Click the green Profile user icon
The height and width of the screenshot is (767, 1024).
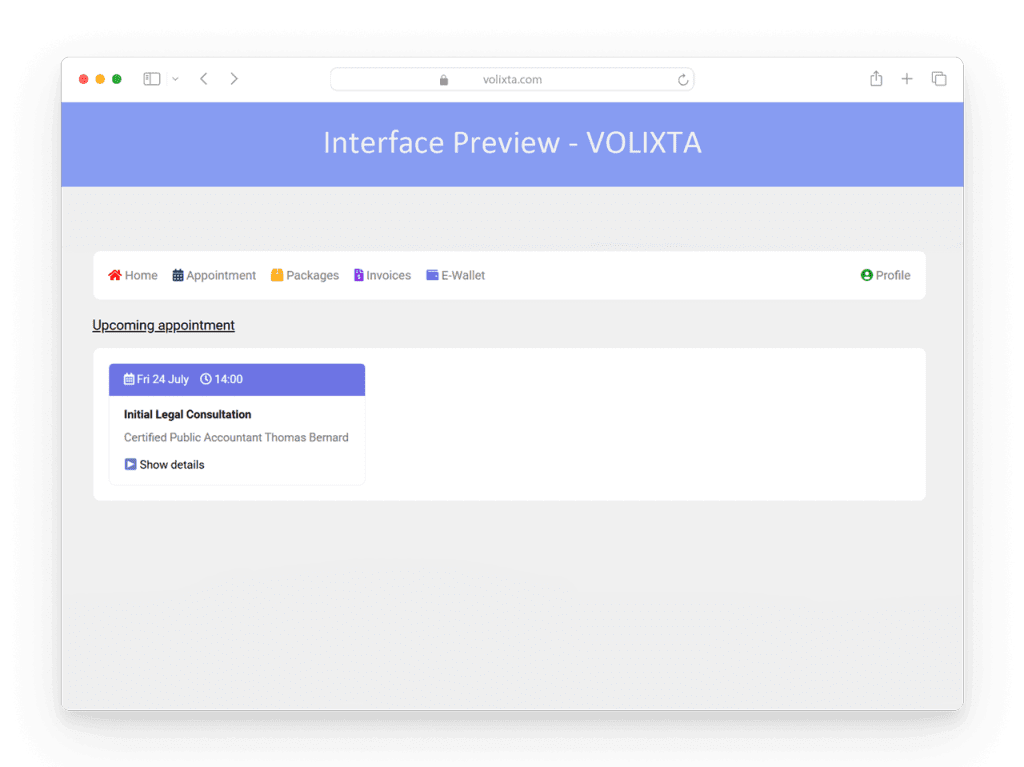click(867, 275)
